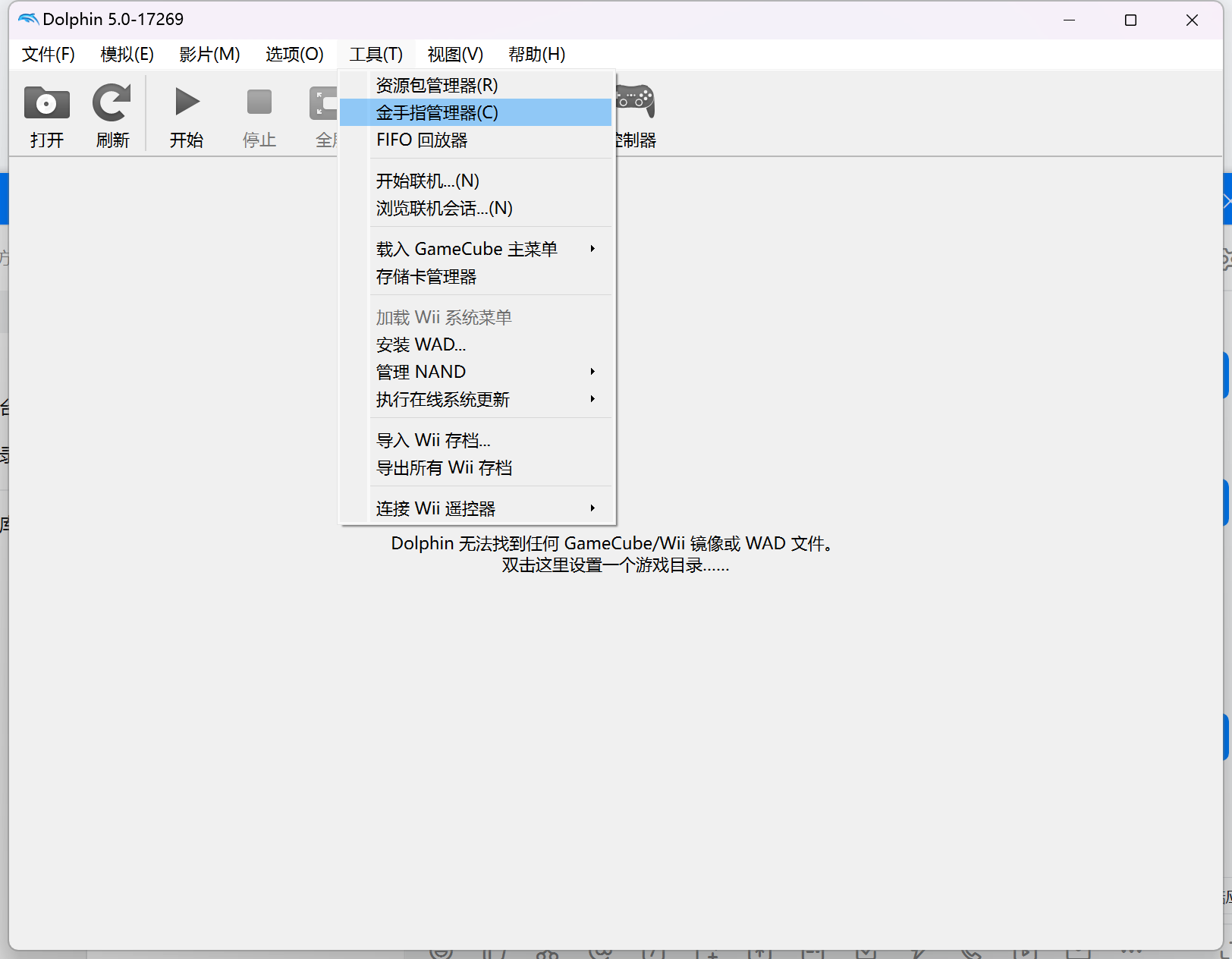This screenshot has width=1232, height=959.
Task: Expand 执行在线系统更新 submenu arrow
Action: coord(592,399)
